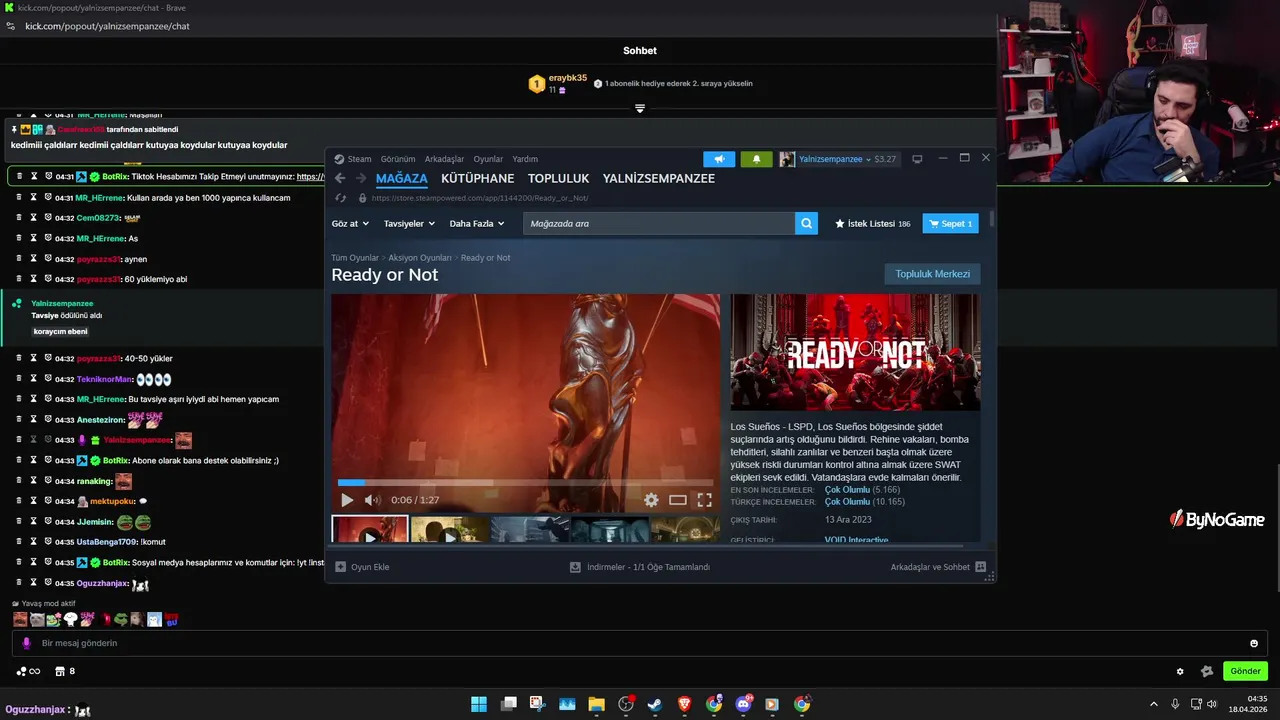The height and width of the screenshot is (720, 1280).
Task: Toggle theater mode on trailer
Action: pyautogui.click(x=678, y=500)
